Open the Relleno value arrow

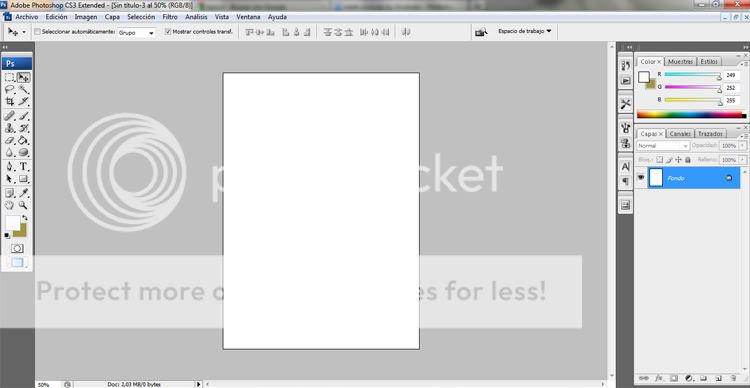tap(743, 159)
